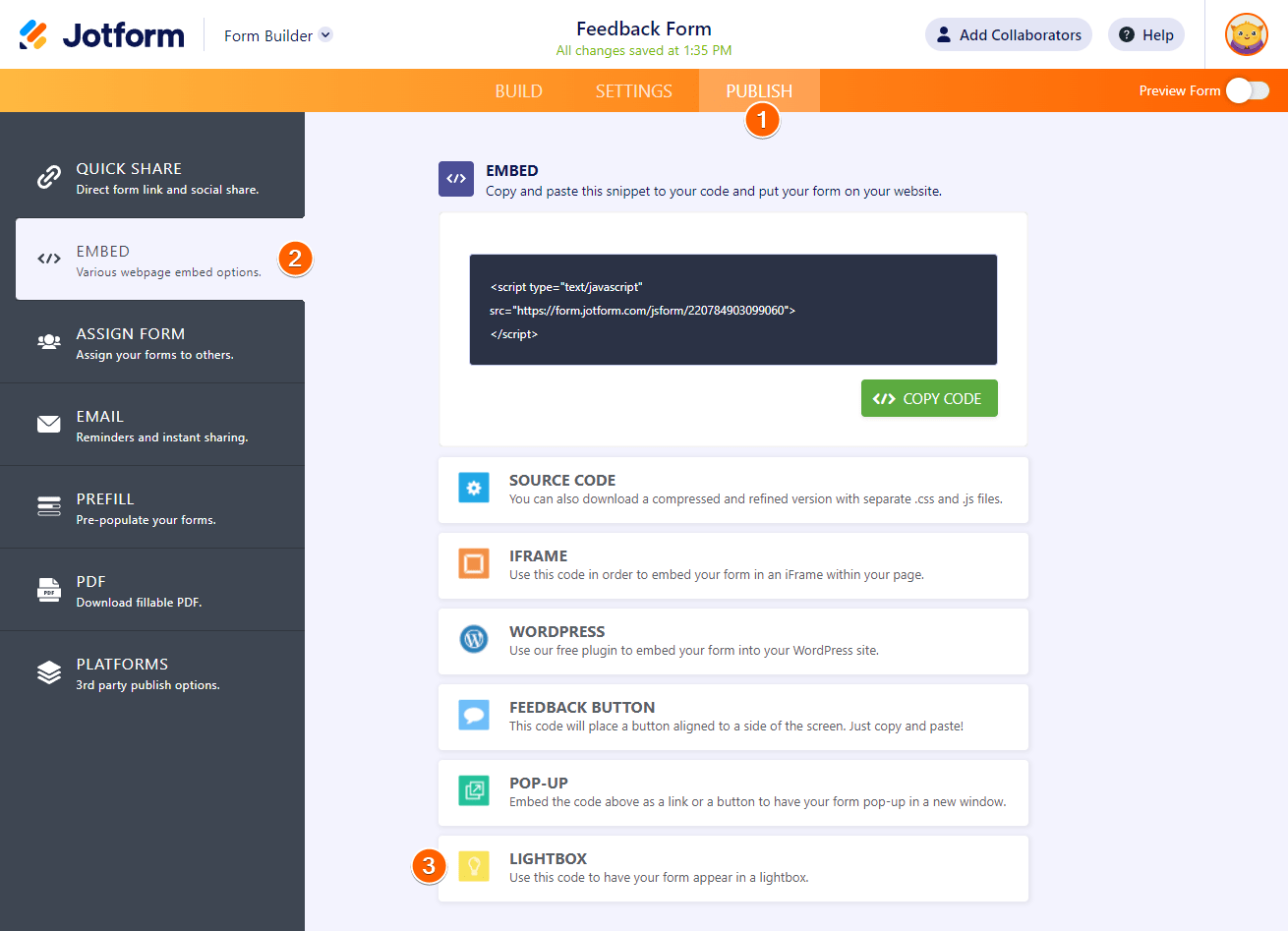Click the Copy Code button

coord(929,398)
